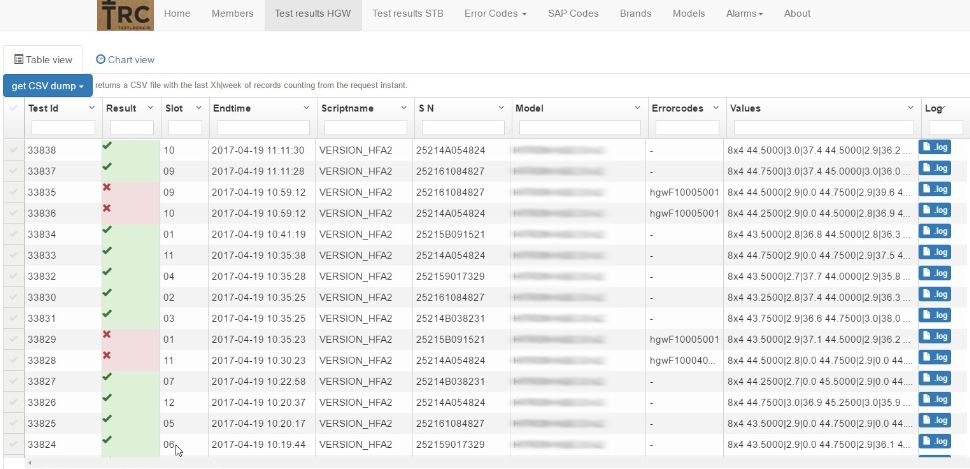The image size is (970, 469).
Task: Select row checkmark for test 33835
Action: click(x=13, y=192)
